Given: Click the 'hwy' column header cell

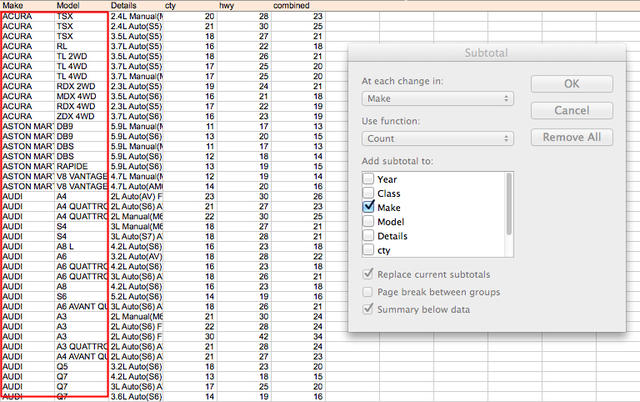Looking at the screenshot, I should click(x=229, y=6).
